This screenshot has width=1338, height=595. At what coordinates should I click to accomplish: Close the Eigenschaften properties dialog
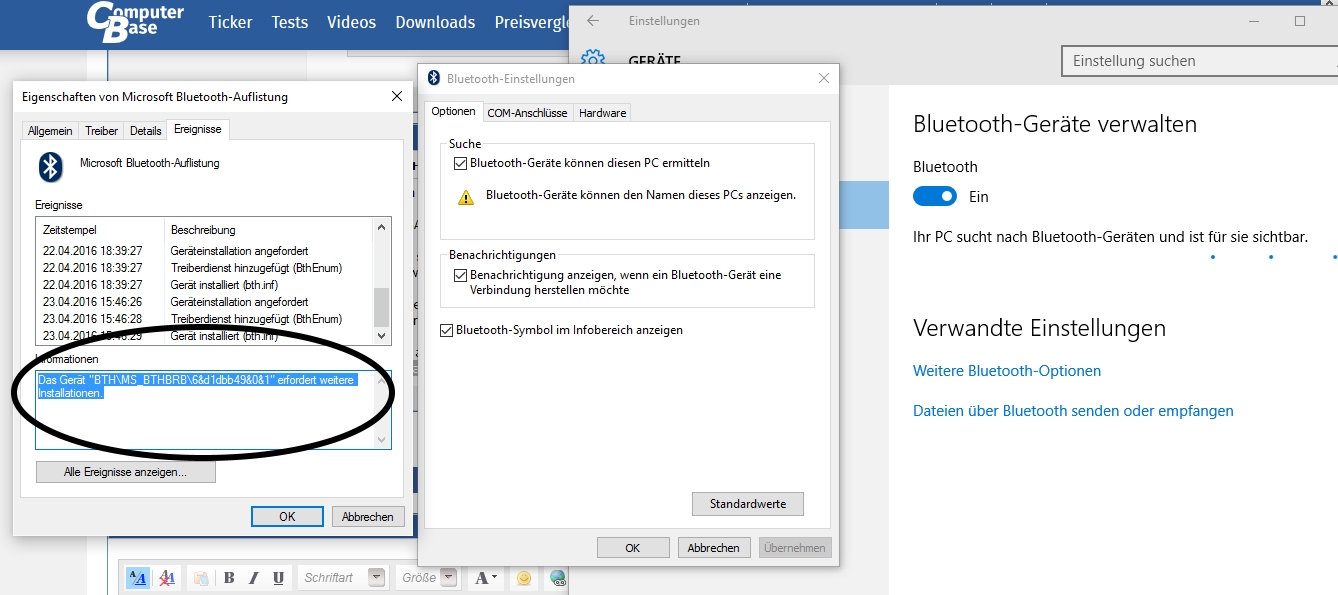(x=397, y=96)
